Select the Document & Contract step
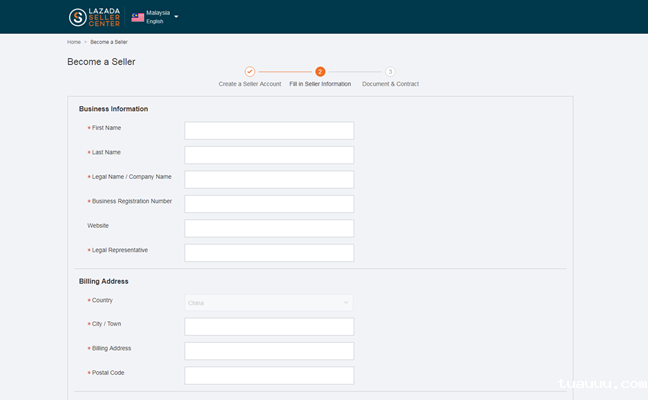 (x=390, y=84)
